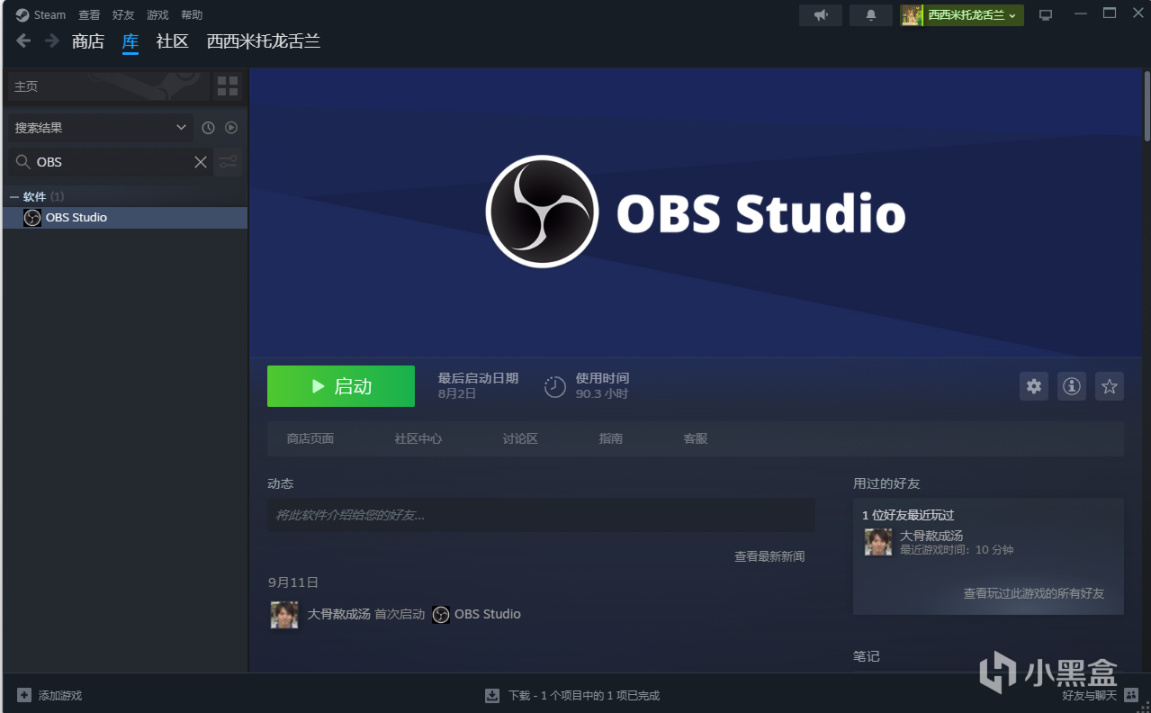Click 大骨熬成汤 avatar in activity feed
This screenshot has width=1151, height=713.
pyautogui.click(x=285, y=615)
